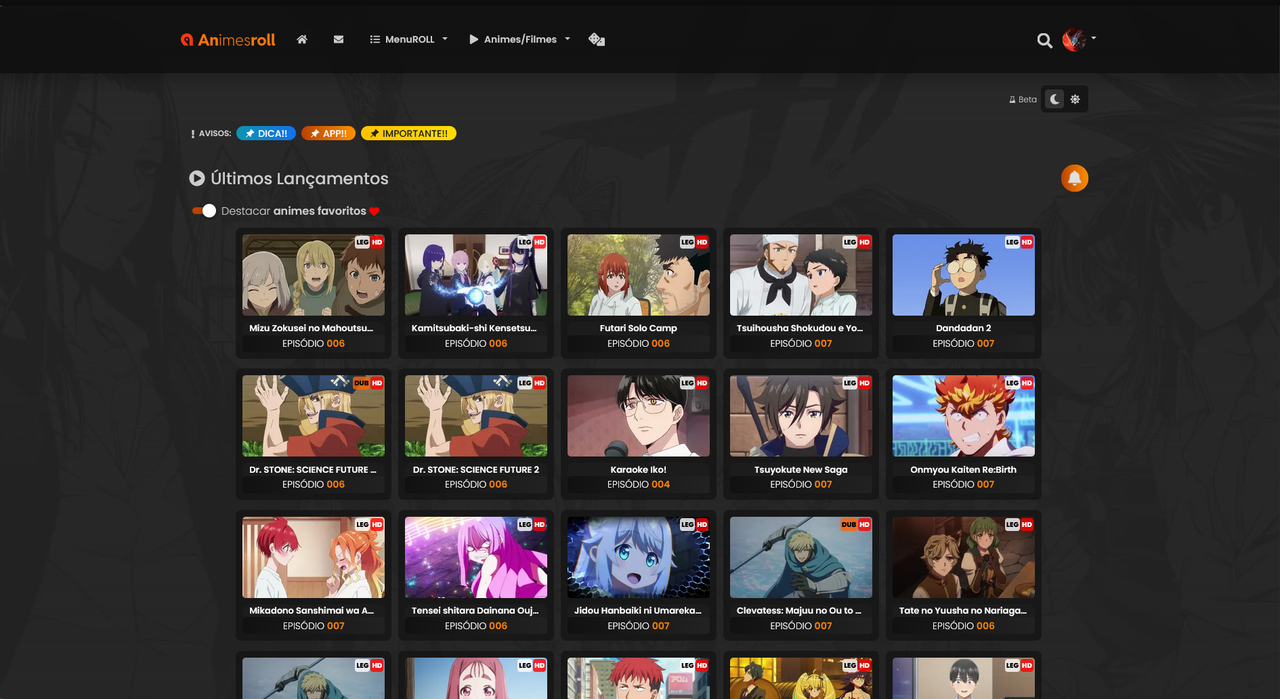1280x699 pixels.
Task: Toggle Destacar animes favoritos switch
Action: pyautogui.click(x=204, y=211)
